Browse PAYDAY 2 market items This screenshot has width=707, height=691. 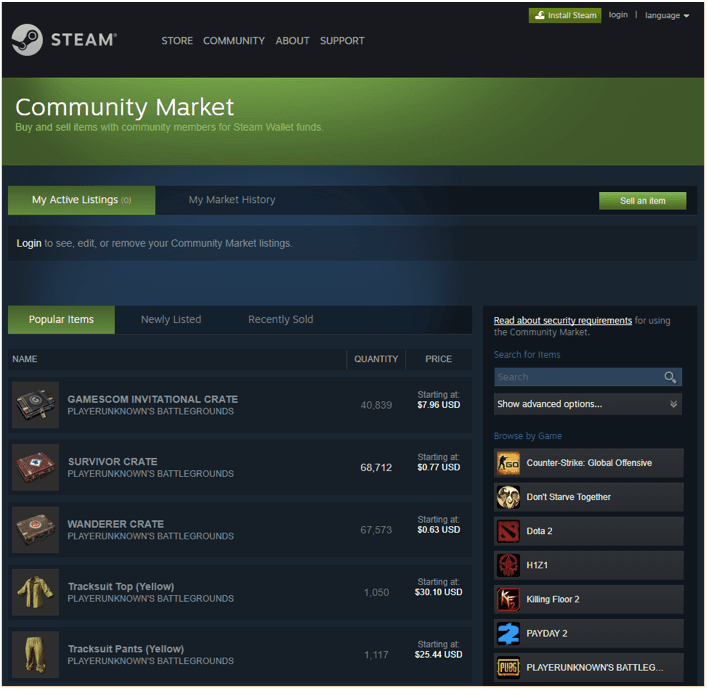click(589, 633)
